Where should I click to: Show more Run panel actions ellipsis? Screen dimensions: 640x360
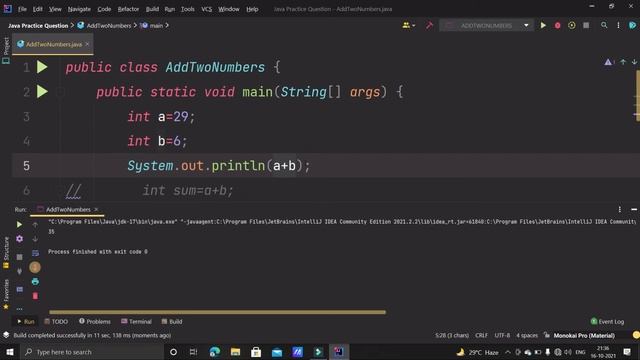[x=19, y=309]
